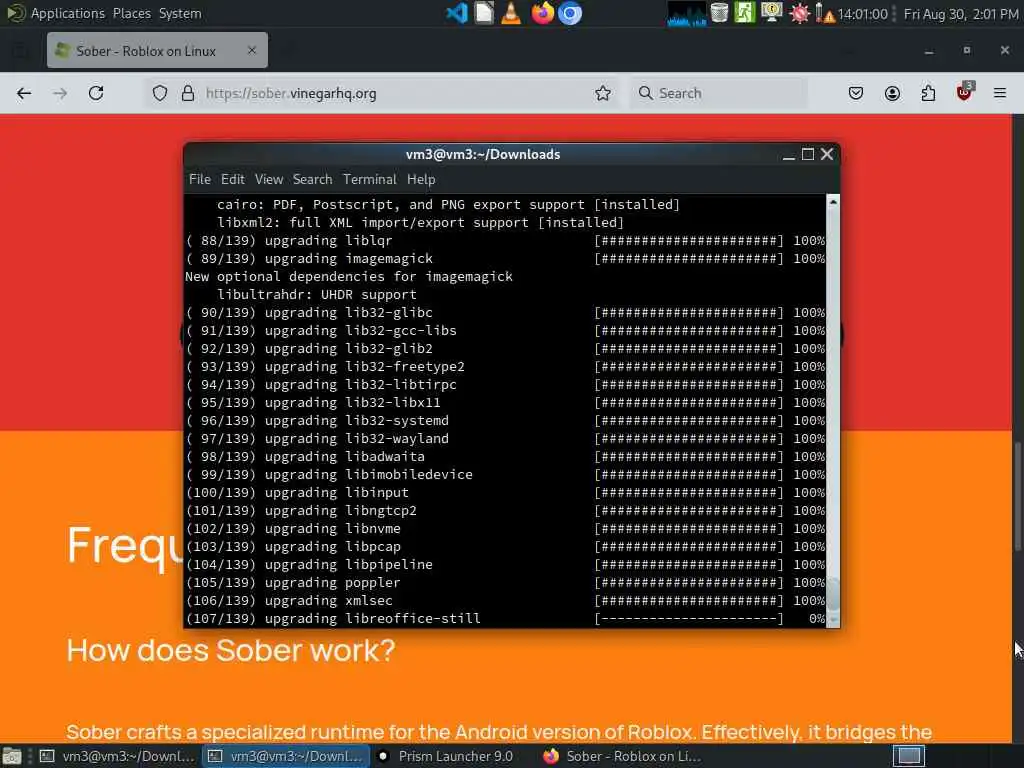Click the Firefox Search box
Screen dimensions: 1024x768
tap(718, 93)
